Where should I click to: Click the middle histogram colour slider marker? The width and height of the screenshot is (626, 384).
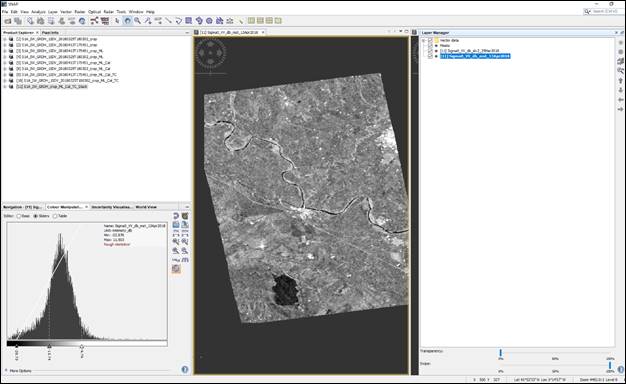[49, 346]
